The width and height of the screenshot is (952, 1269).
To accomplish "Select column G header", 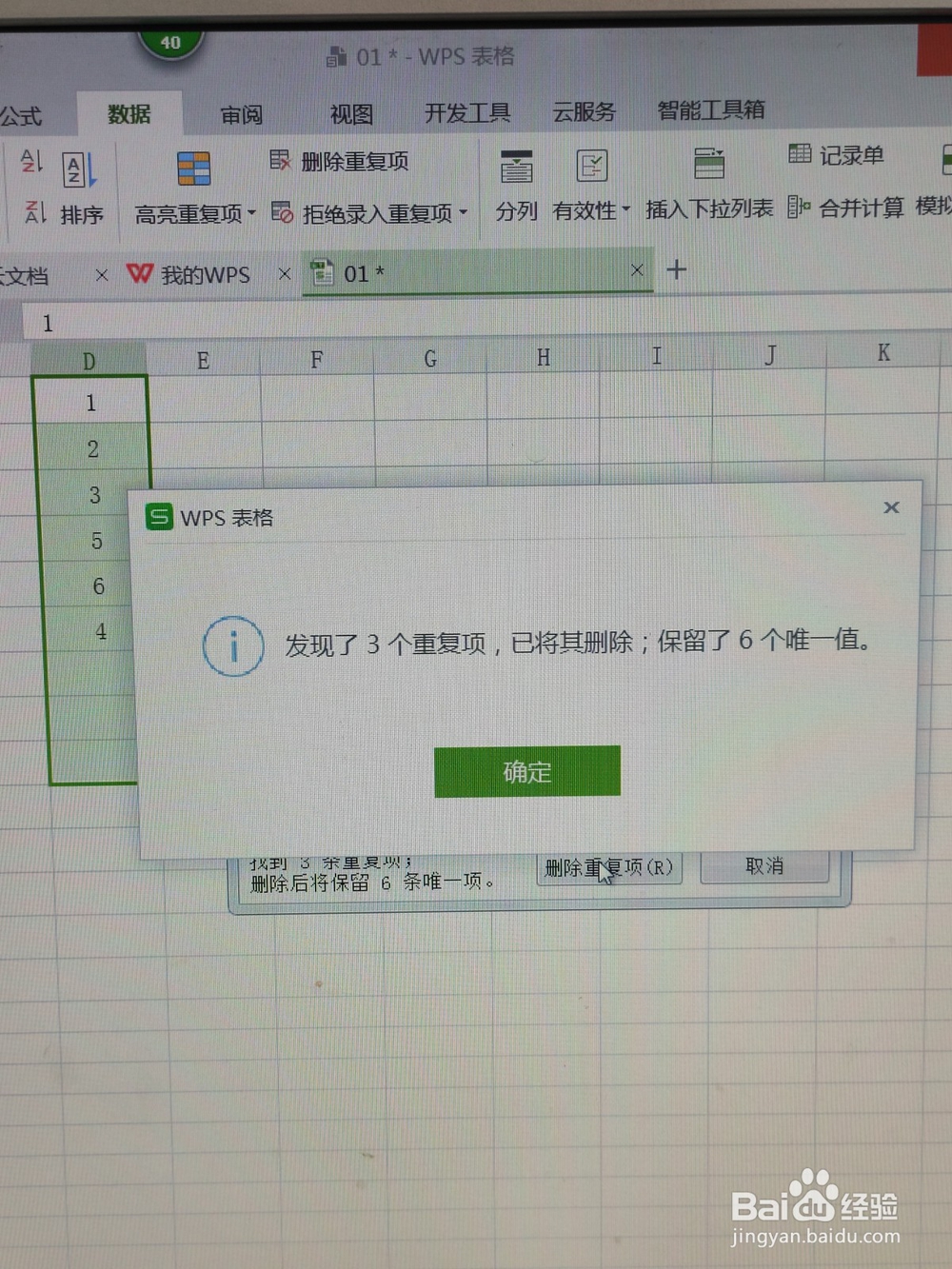I will pos(430,358).
